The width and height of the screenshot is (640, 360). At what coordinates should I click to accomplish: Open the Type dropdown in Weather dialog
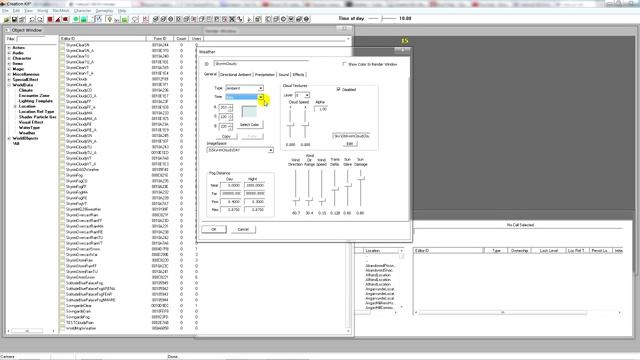[x=260, y=88]
